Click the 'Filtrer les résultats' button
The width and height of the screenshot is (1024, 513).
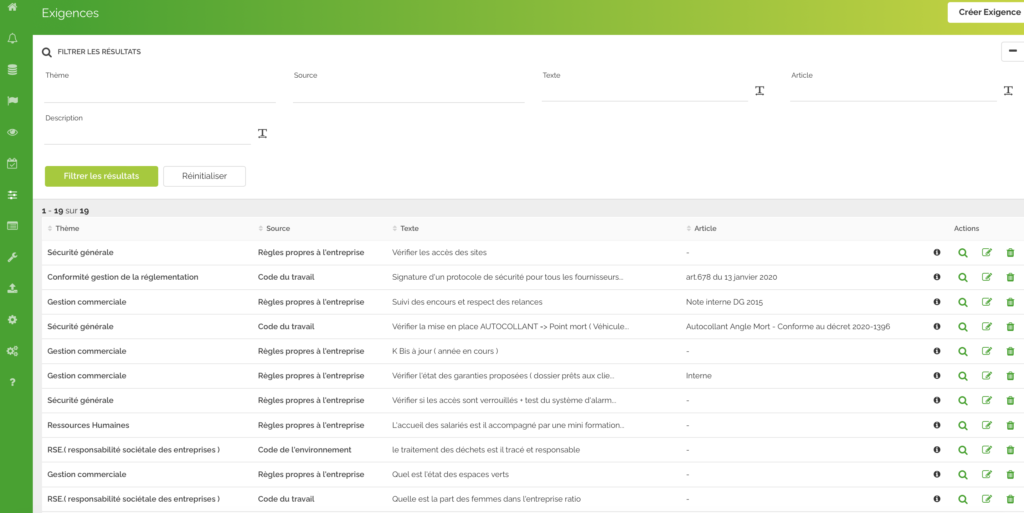[x=101, y=176]
